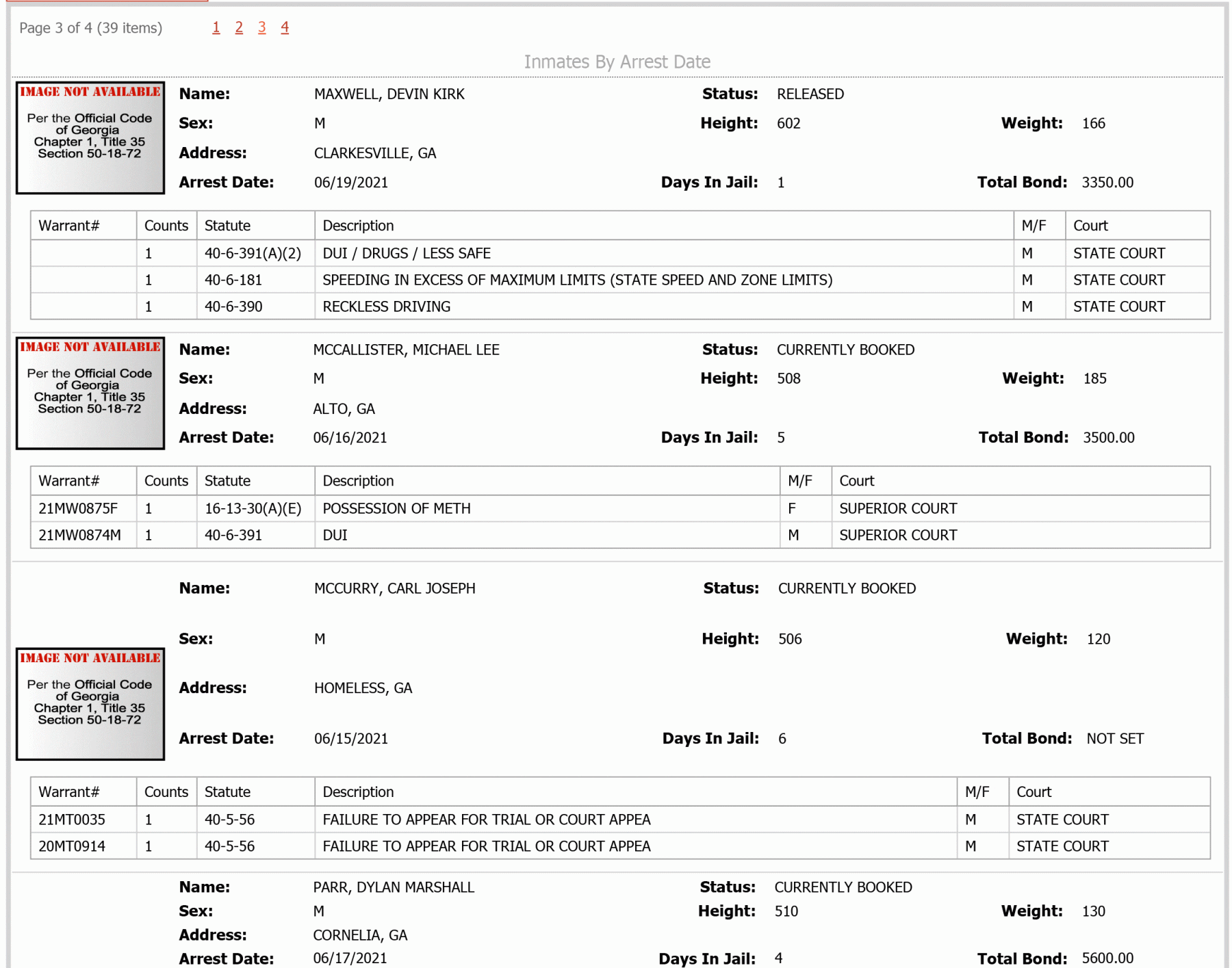Click warrant number 21MW0875F
Viewport: 1232px width, 968px height.
[x=78, y=509]
